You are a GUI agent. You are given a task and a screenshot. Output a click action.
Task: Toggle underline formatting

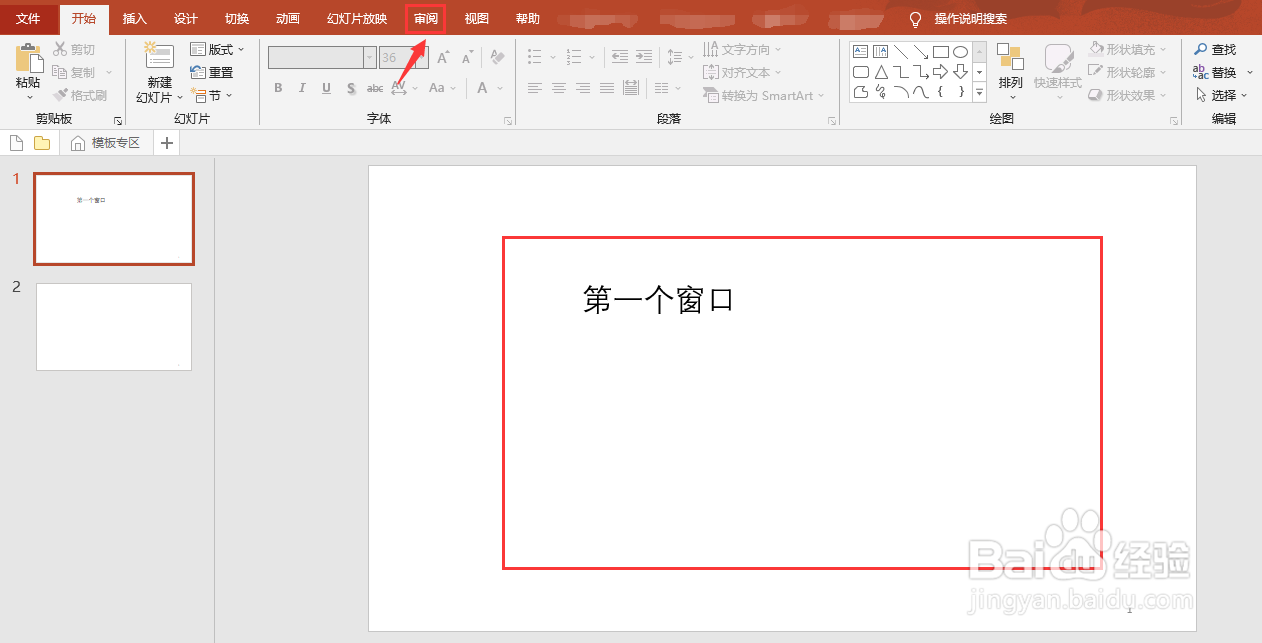point(325,88)
